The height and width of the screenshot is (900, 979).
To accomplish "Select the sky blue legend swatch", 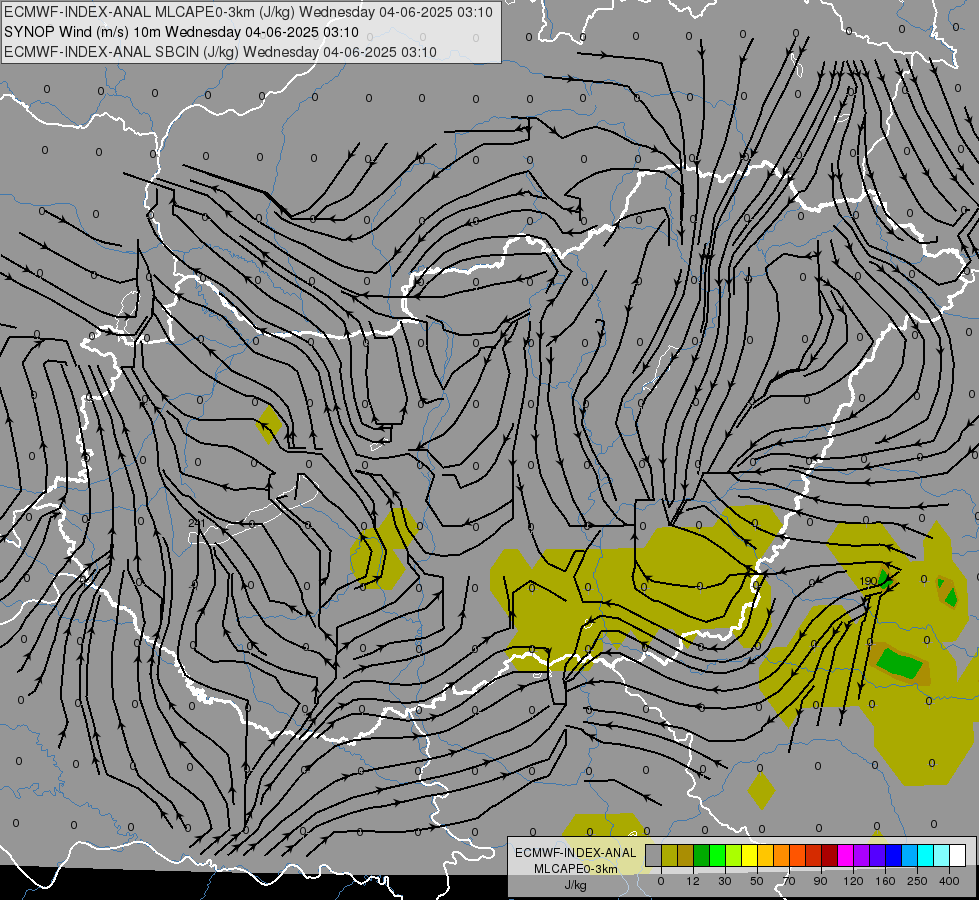I will click(910, 855).
